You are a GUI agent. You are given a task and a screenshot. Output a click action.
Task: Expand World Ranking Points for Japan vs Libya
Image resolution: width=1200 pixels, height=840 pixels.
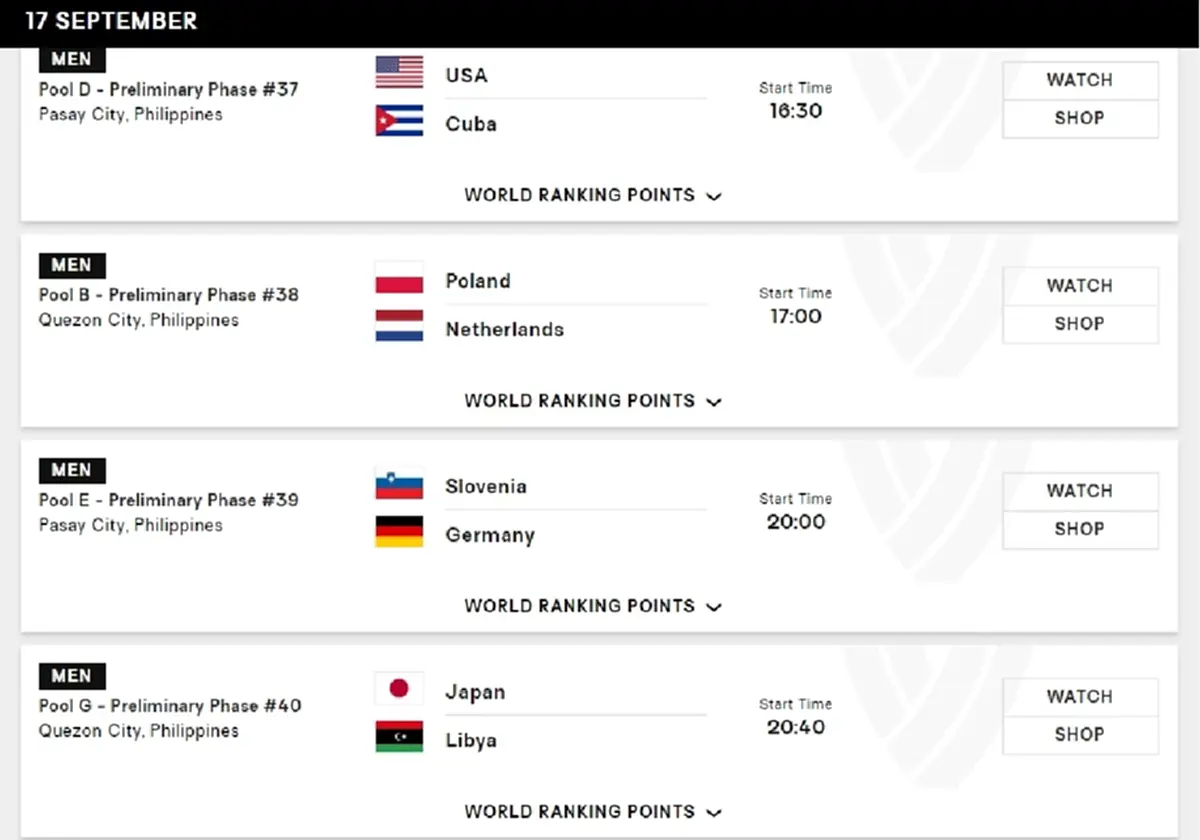pos(592,812)
